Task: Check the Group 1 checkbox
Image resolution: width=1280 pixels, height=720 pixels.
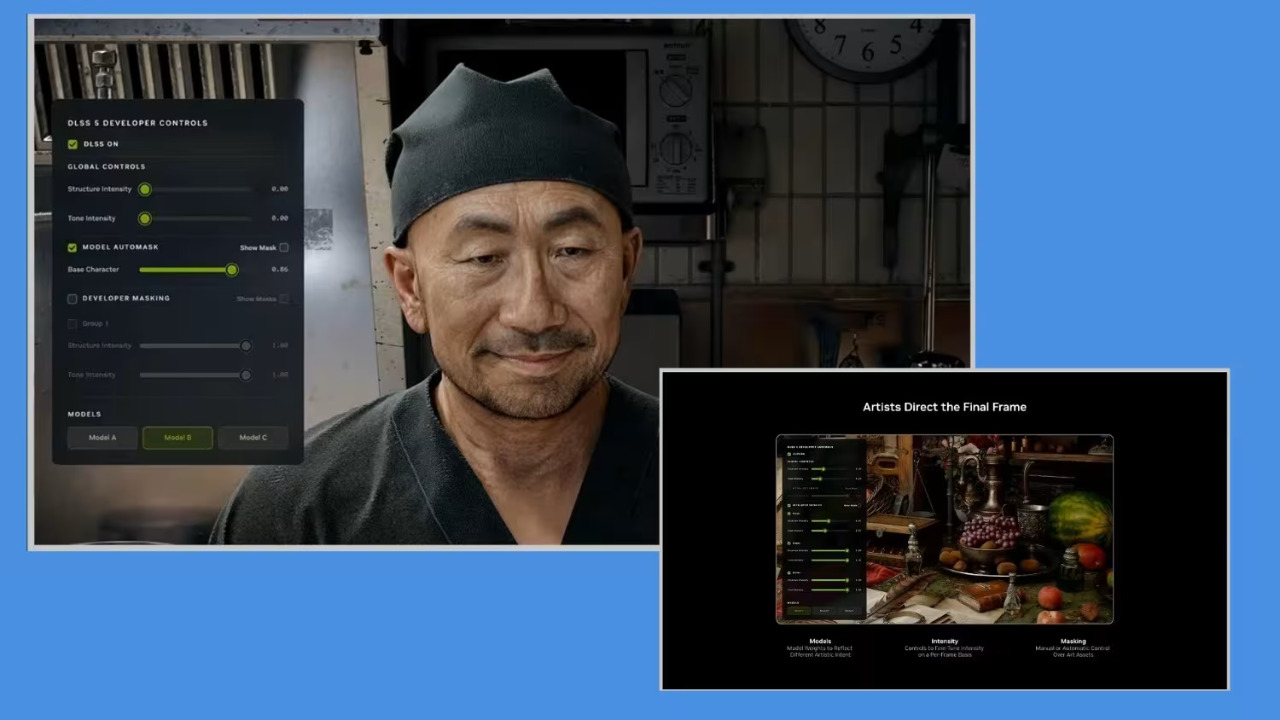Action: point(72,324)
